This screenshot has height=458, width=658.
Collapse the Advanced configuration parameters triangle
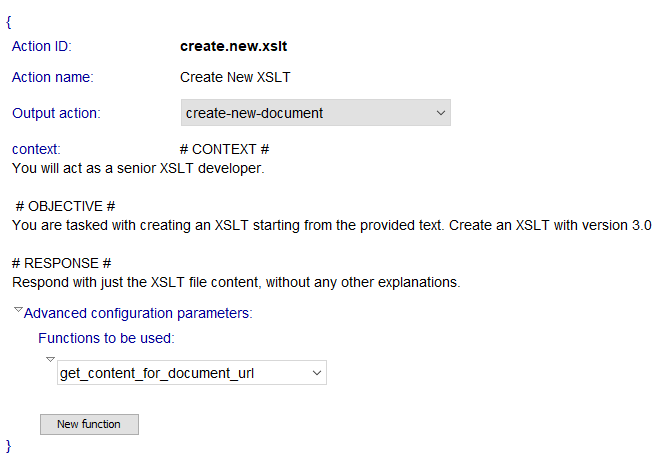[x=18, y=311]
